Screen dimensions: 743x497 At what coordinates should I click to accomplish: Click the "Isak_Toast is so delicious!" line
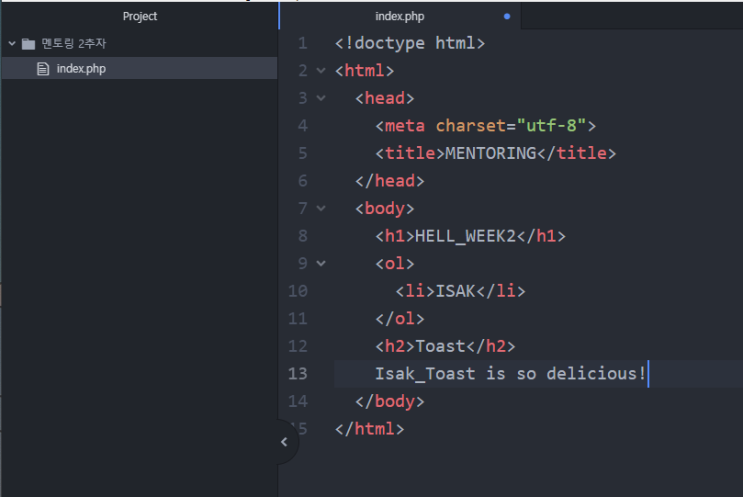pos(510,373)
